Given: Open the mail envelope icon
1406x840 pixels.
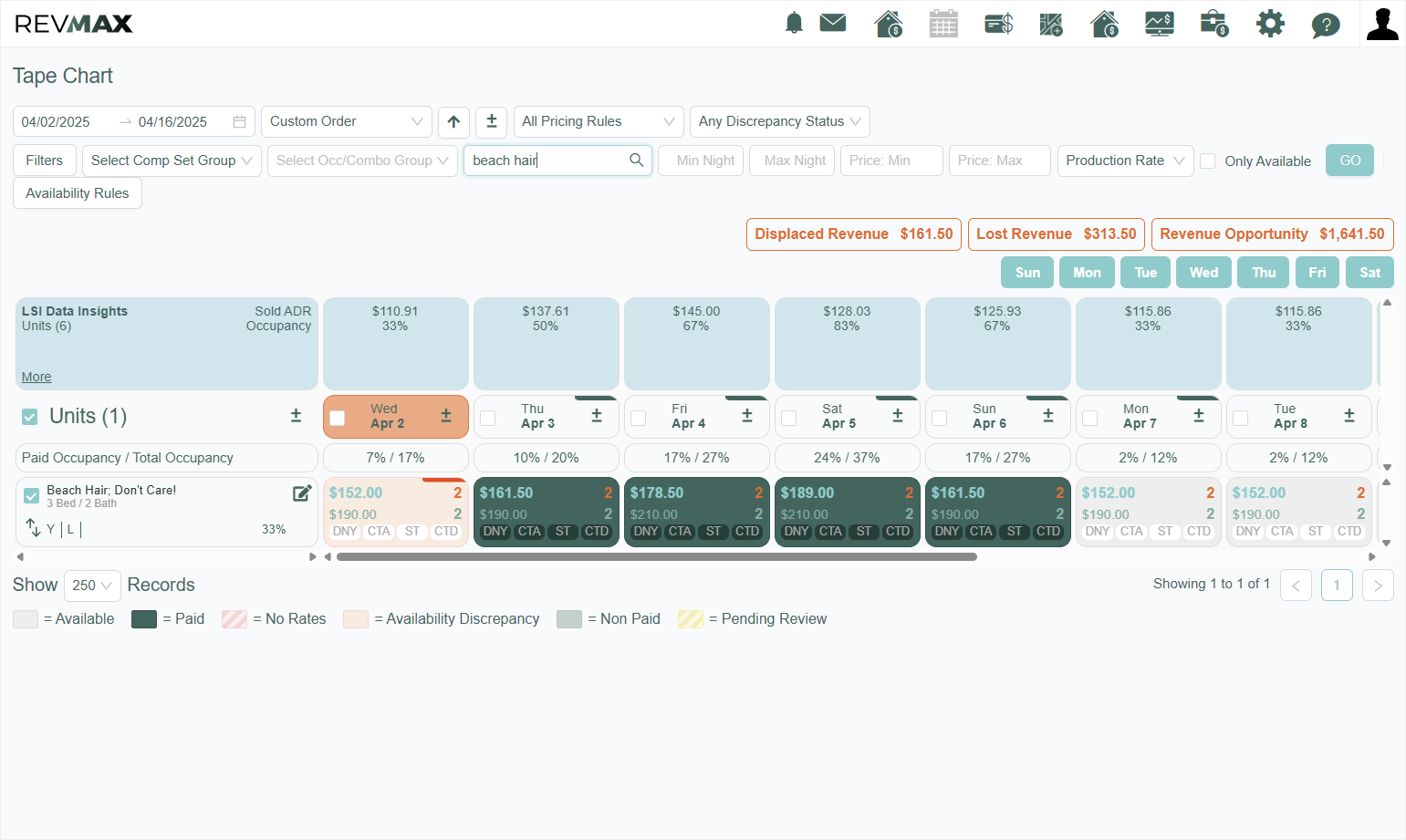Looking at the screenshot, I should [x=833, y=23].
